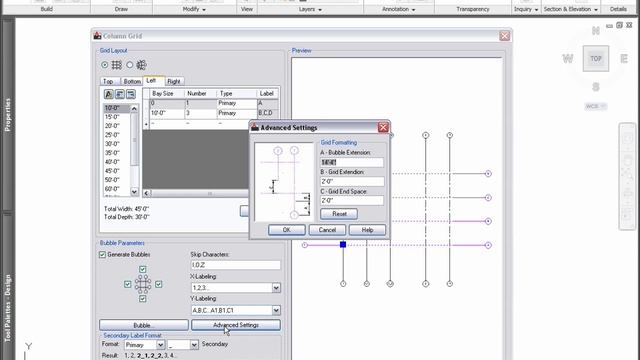Open the WCS dropdown under ViewCube

pos(596,106)
